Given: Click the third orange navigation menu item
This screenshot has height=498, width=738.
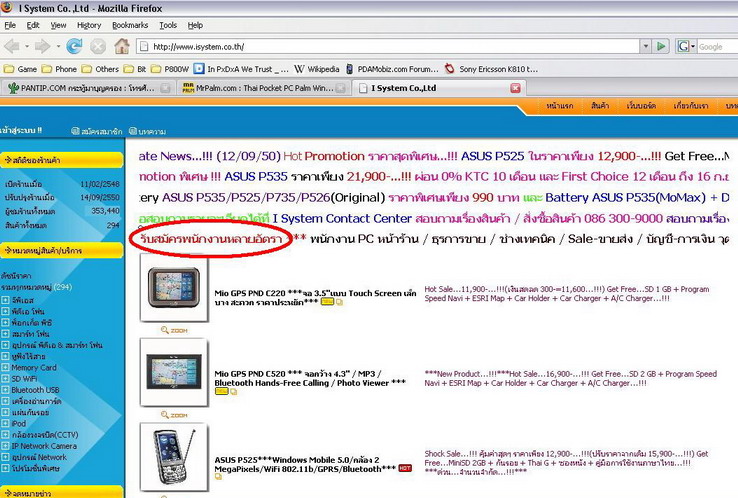Looking at the screenshot, I should point(641,106).
